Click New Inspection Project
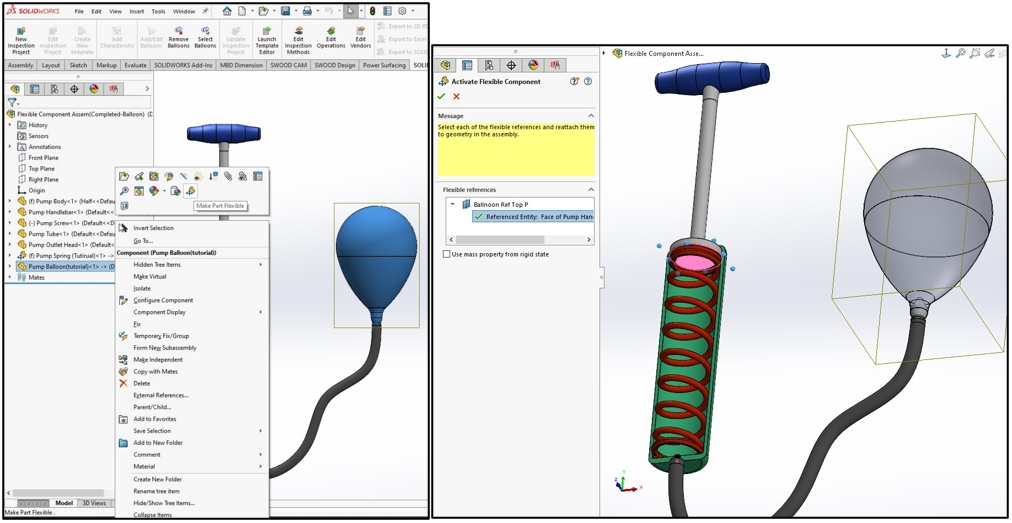The width and height of the screenshot is (1012, 523). click(x=21, y=40)
